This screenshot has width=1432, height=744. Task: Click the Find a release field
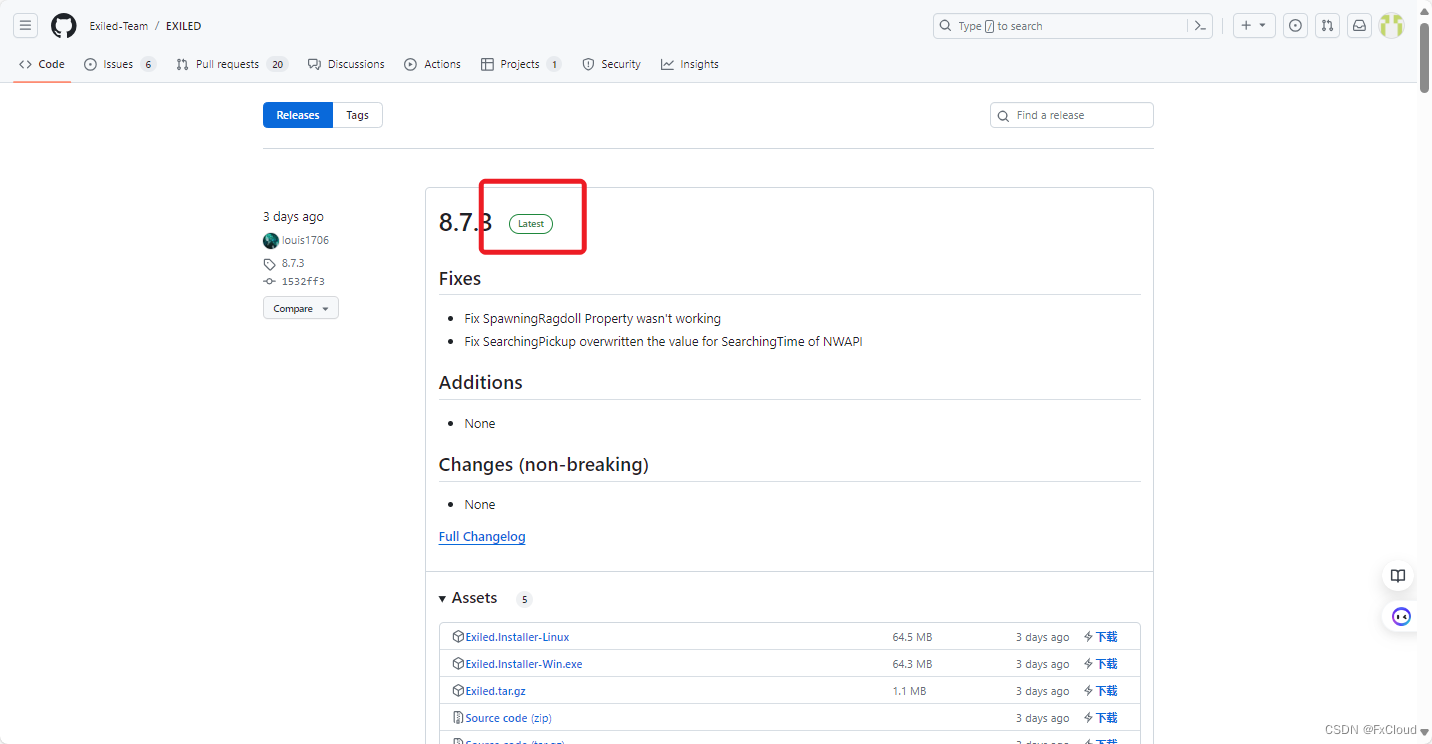pyautogui.click(x=1072, y=115)
